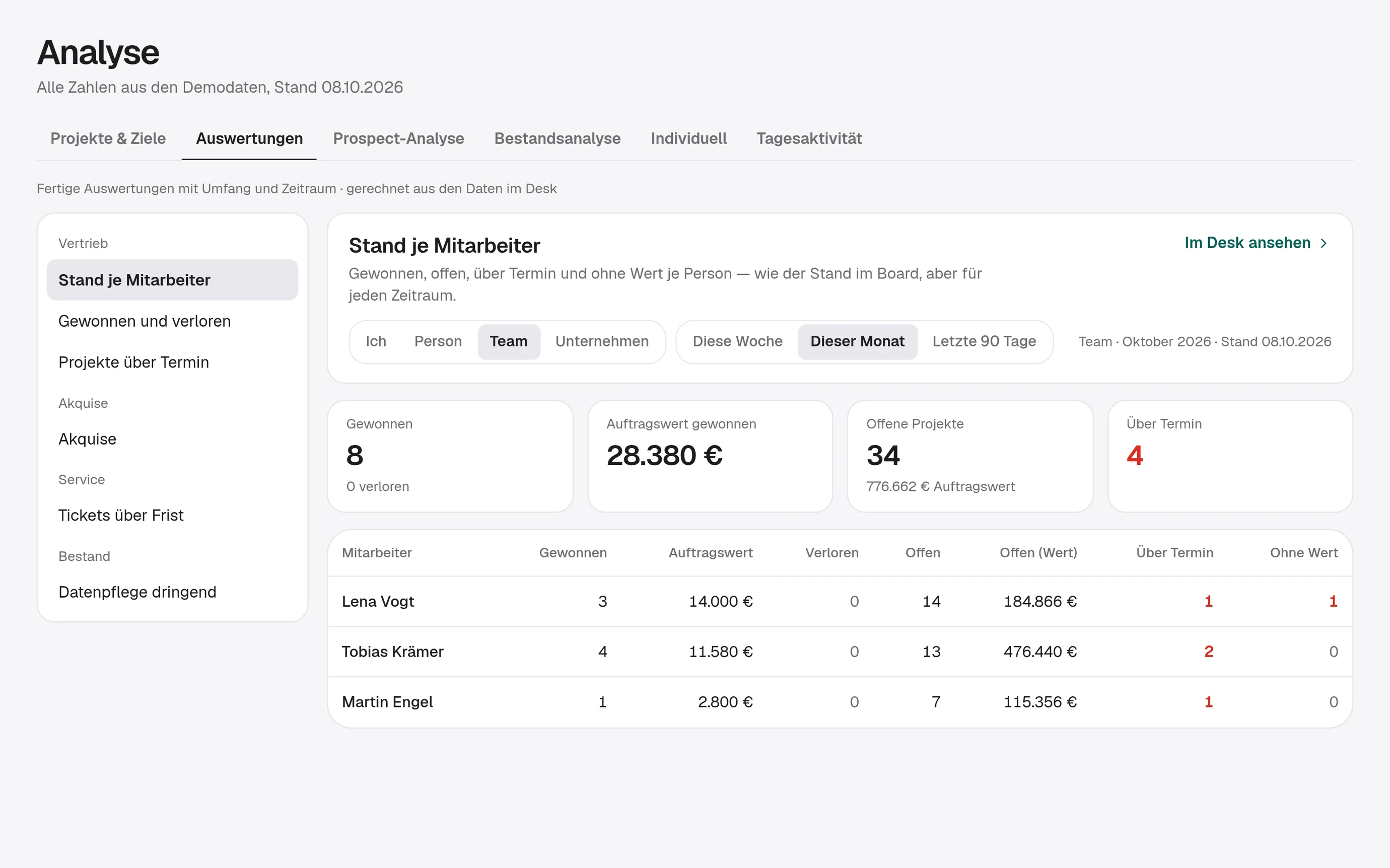
Task: Set scope to Team
Action: tap(509, 341)
